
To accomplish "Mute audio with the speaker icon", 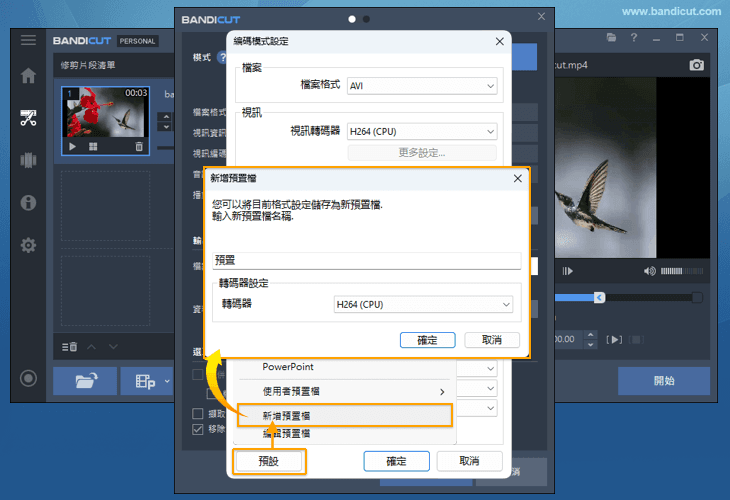I will pyautogui.click(x=649, y=271).
